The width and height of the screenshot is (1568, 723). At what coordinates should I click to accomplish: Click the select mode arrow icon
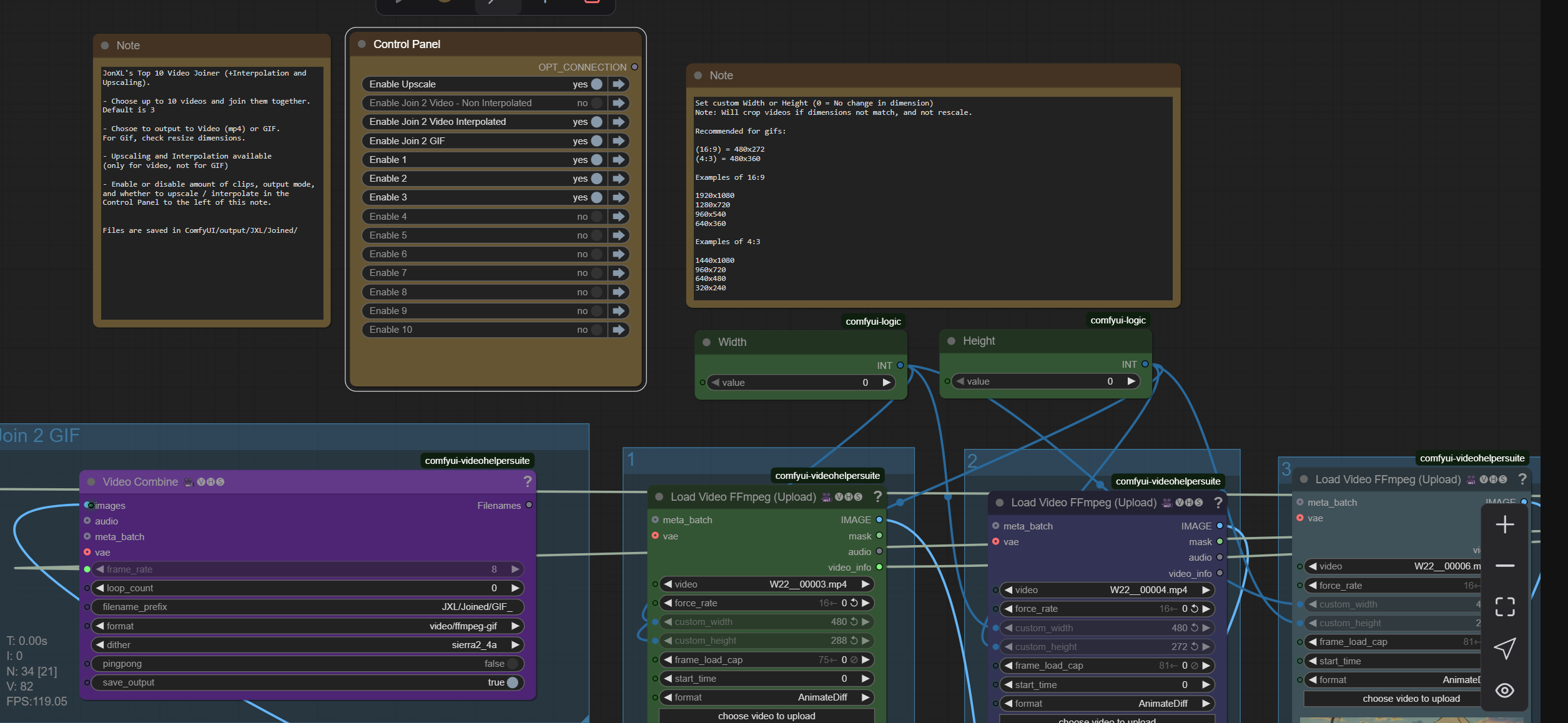(1504, 649)
